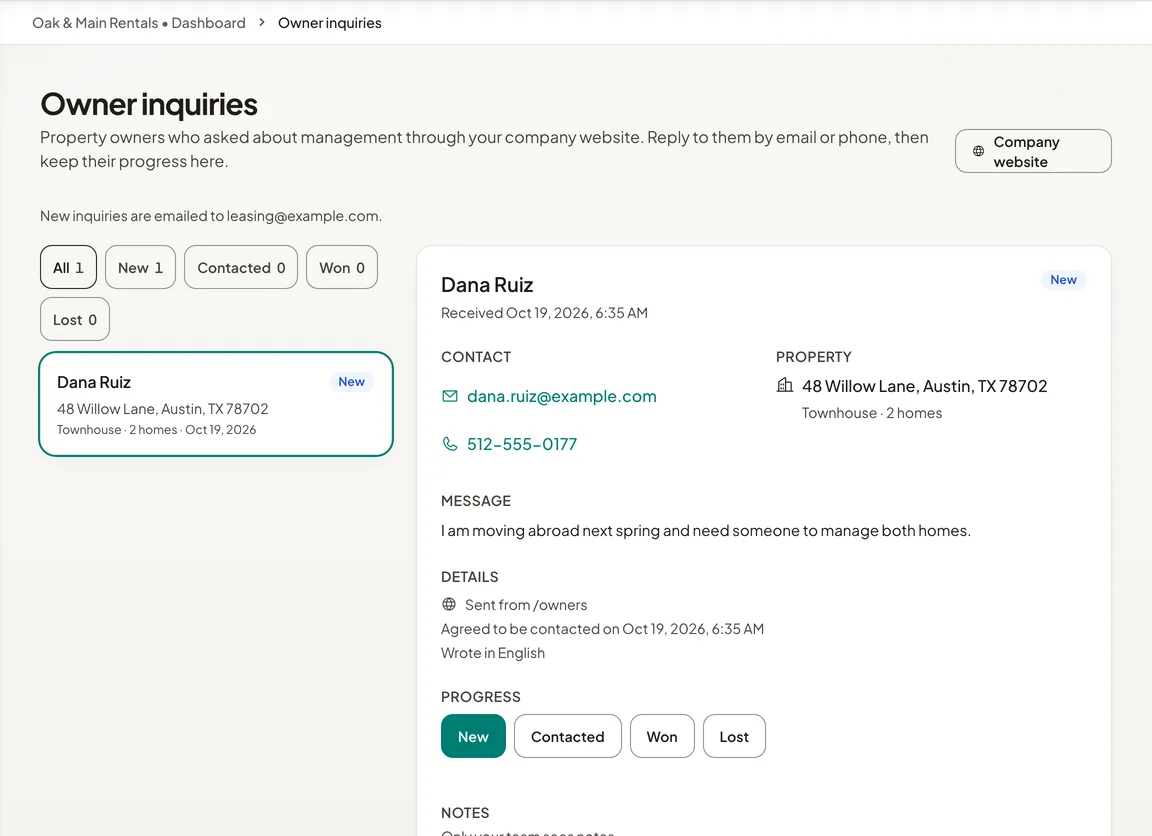Show the All 1 inquiries filter
1152x836 pixels.
(68, 267)
